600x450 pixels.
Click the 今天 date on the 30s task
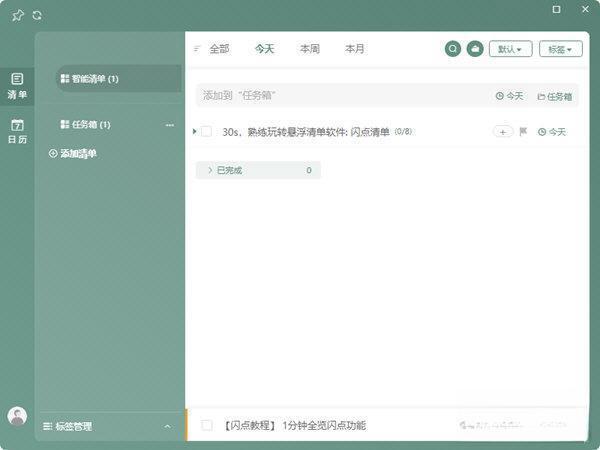coord(552,132)
